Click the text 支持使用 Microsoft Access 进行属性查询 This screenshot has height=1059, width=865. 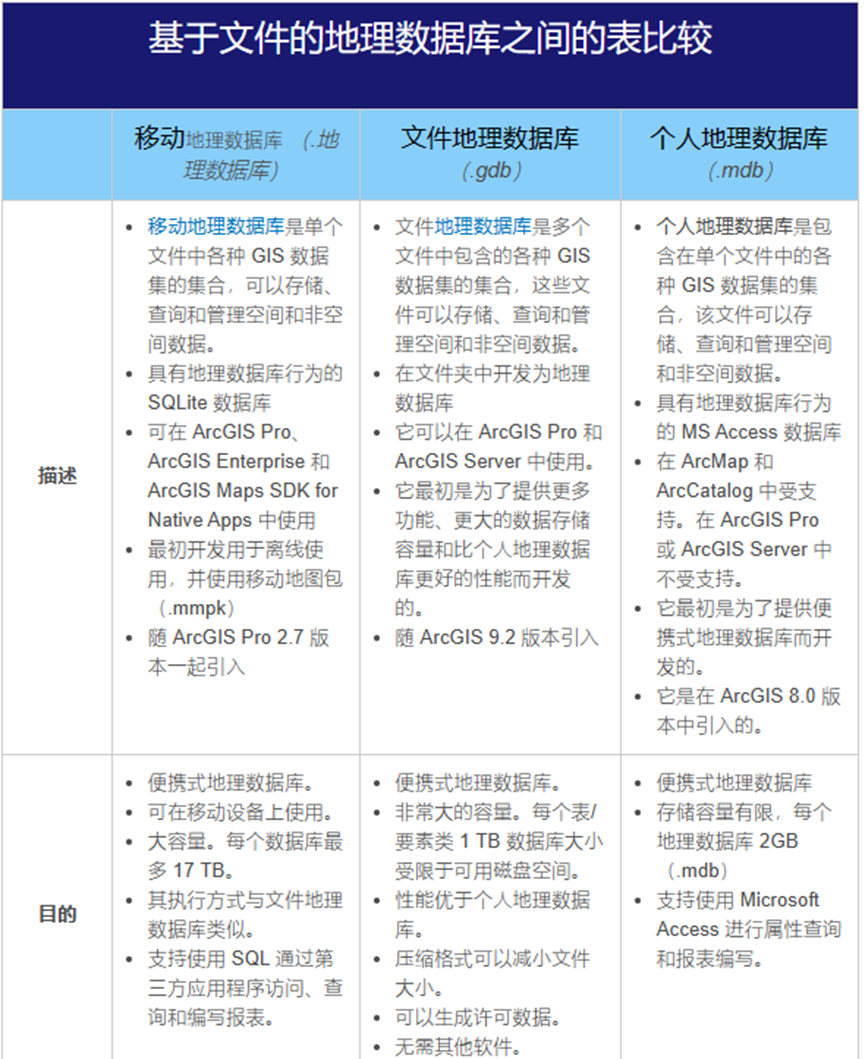coord(749,914)
